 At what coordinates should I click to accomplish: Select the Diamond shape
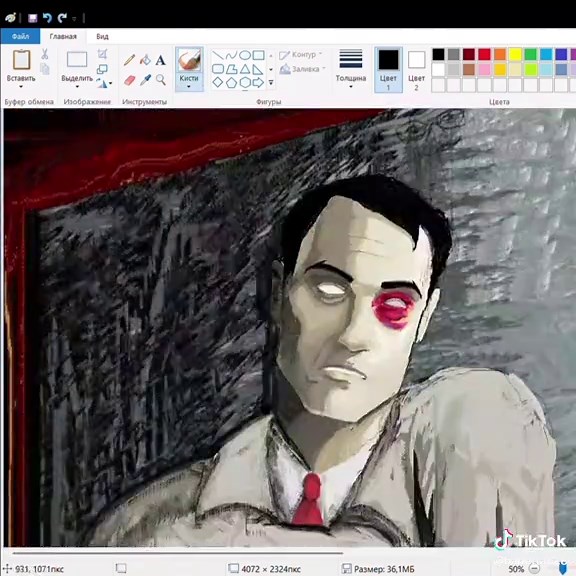coord(218,82)
